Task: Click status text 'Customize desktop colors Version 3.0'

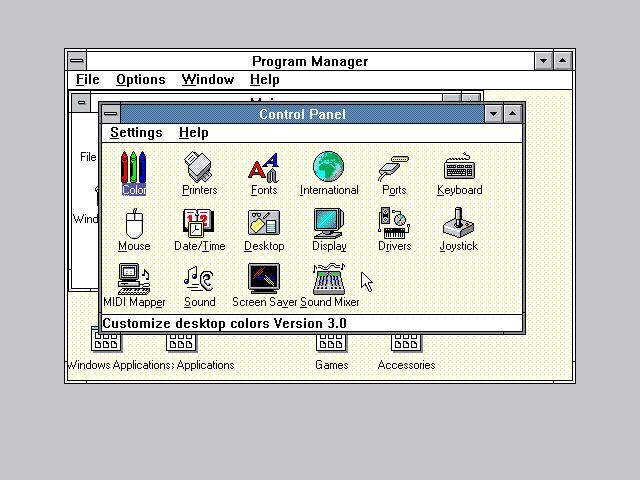Action: [224, 323]
